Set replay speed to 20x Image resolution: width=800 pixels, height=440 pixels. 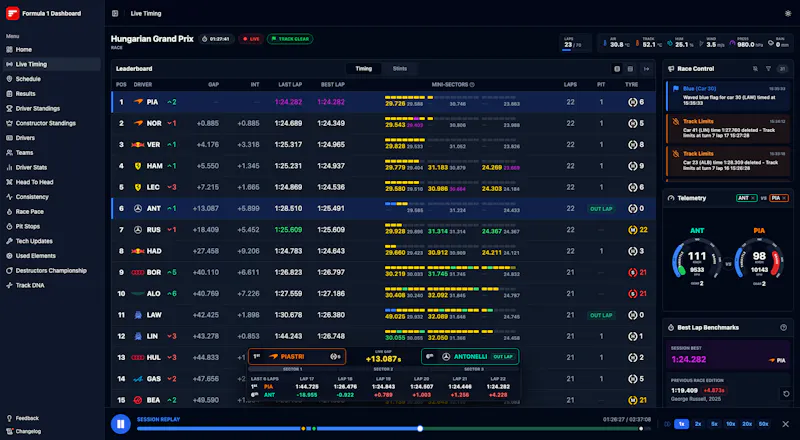point(747,424)
